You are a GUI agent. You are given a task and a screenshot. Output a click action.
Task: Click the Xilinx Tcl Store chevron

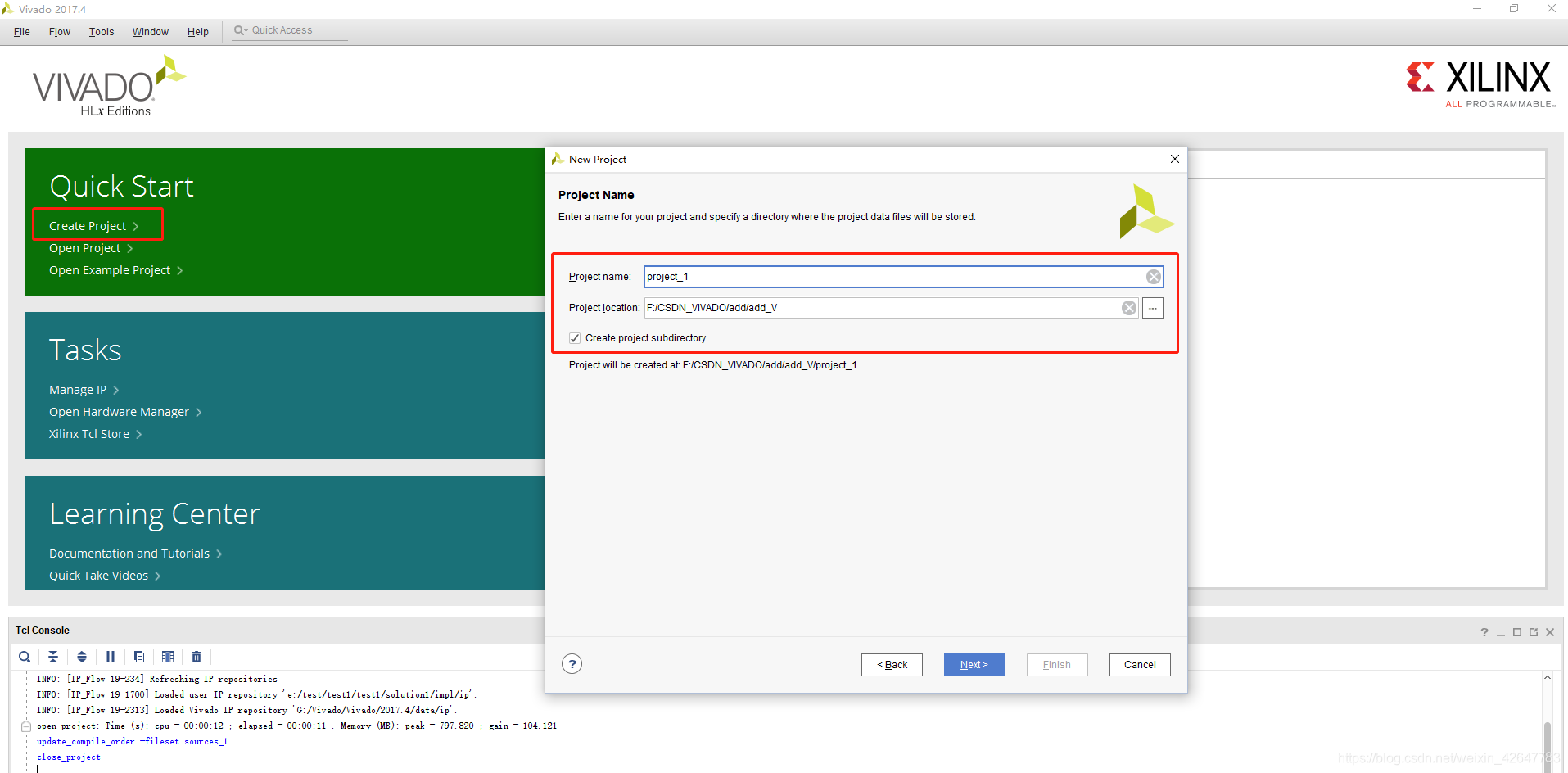139,435
